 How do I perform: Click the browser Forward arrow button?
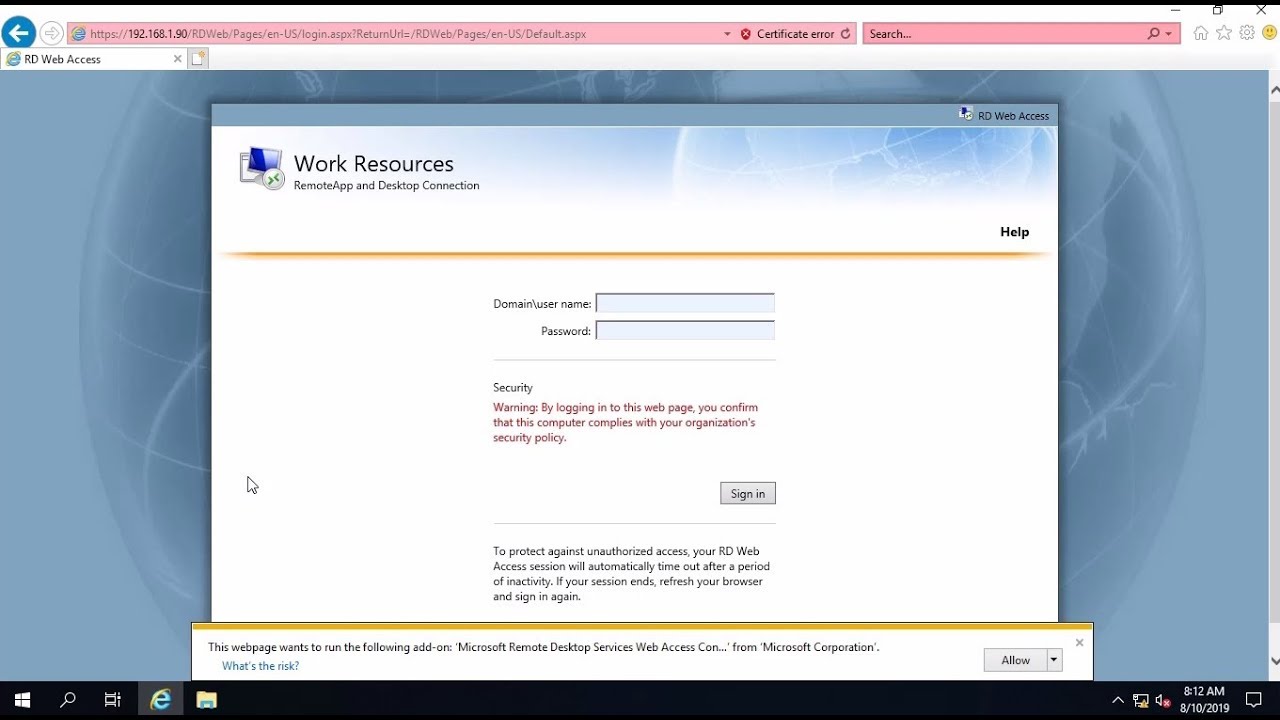click(51, 33)
